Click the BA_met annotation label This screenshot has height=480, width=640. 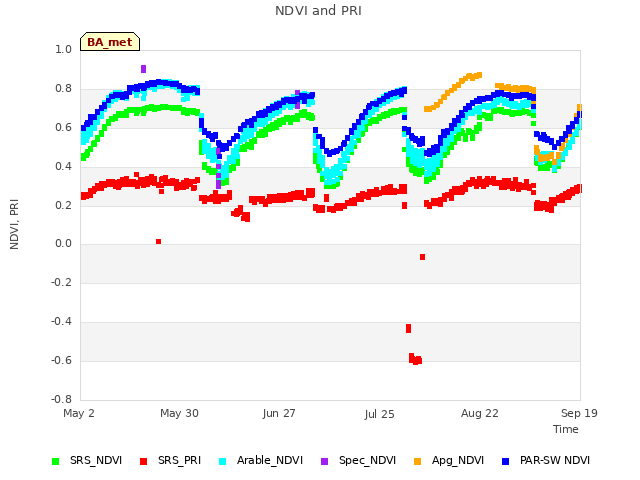(110, 42)
